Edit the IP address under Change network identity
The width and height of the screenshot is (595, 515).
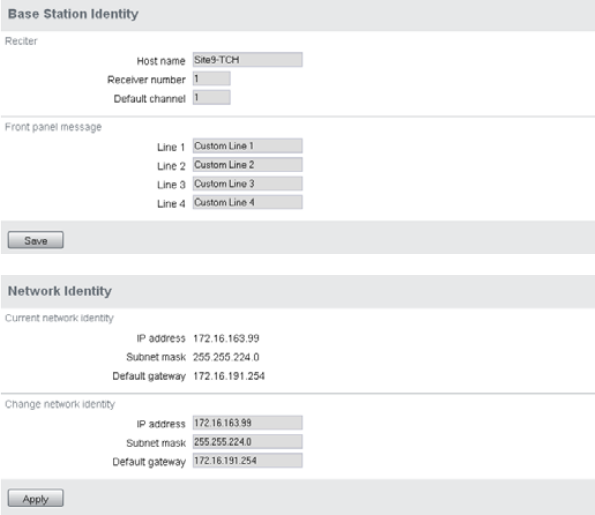(x=247, y=423)
